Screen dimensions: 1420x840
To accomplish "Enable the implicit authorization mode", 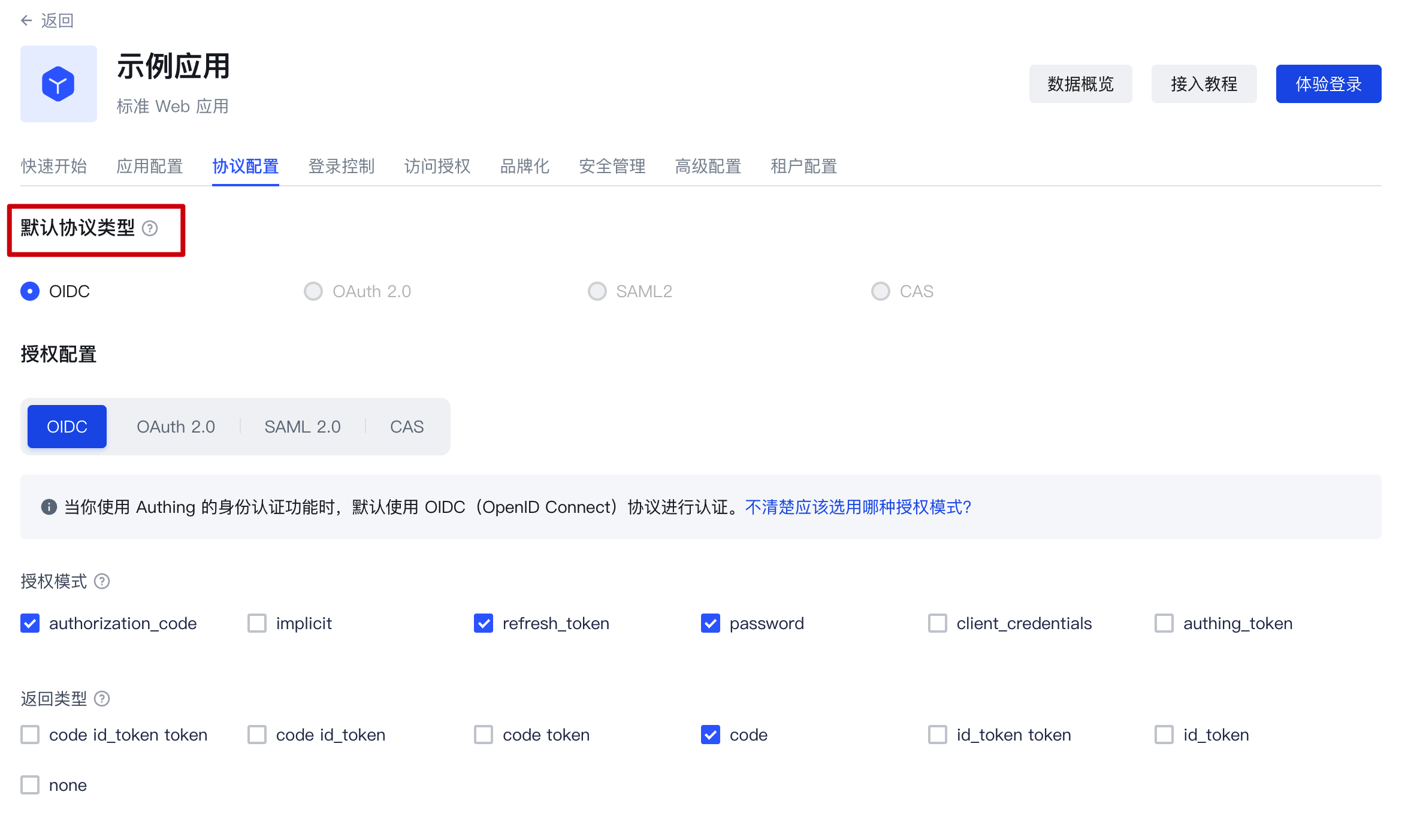I will point(256,623).
